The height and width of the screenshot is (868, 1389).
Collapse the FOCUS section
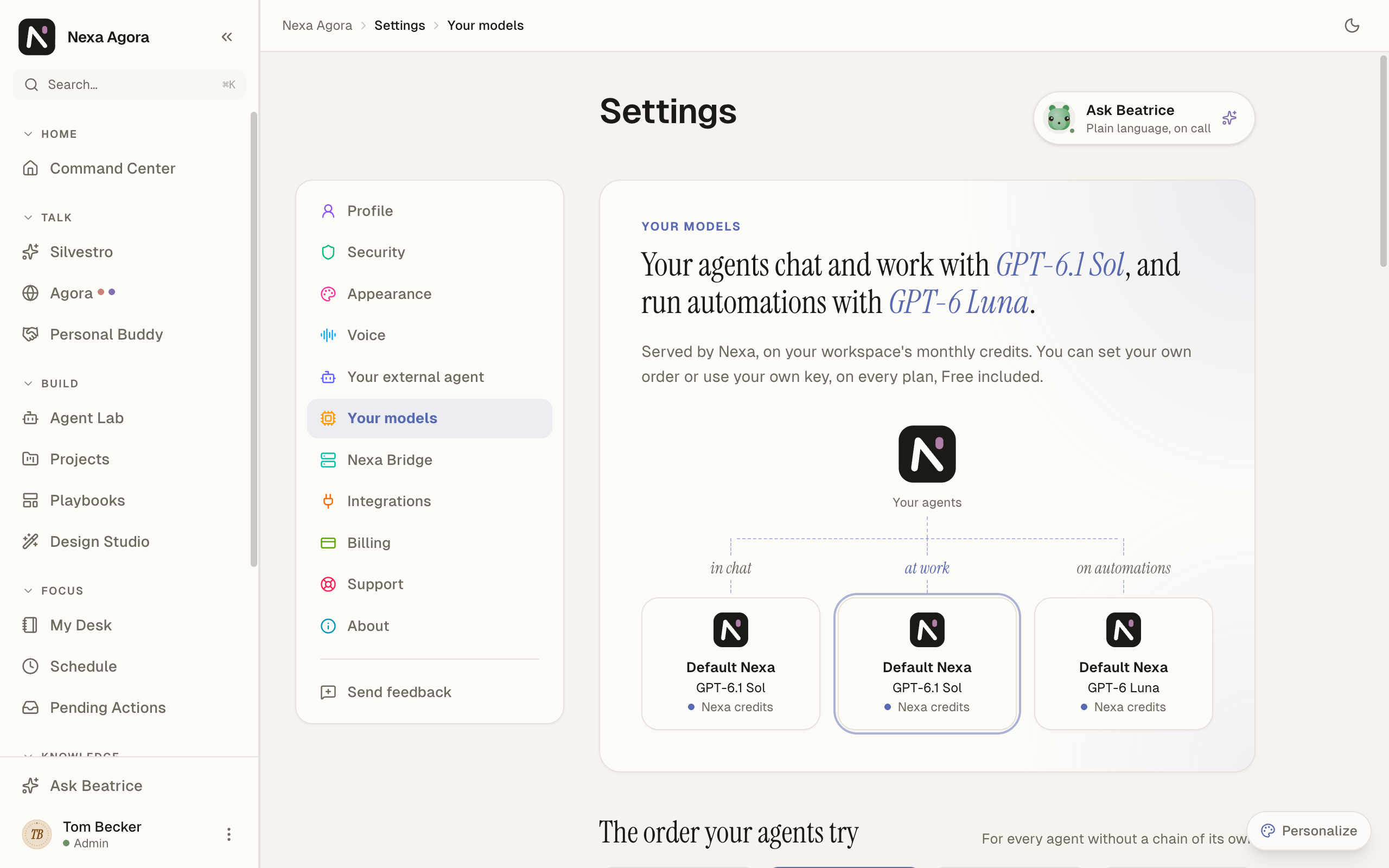[53, 591]
